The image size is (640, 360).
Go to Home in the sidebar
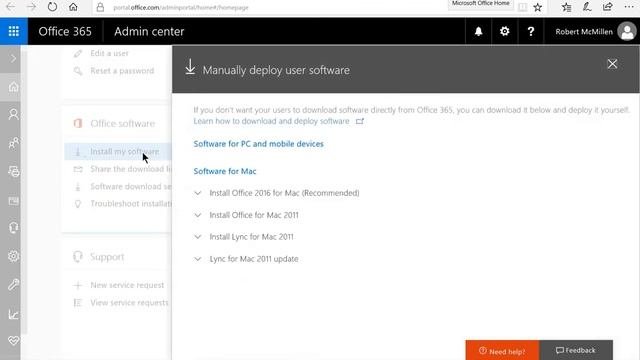pos(13,87)
